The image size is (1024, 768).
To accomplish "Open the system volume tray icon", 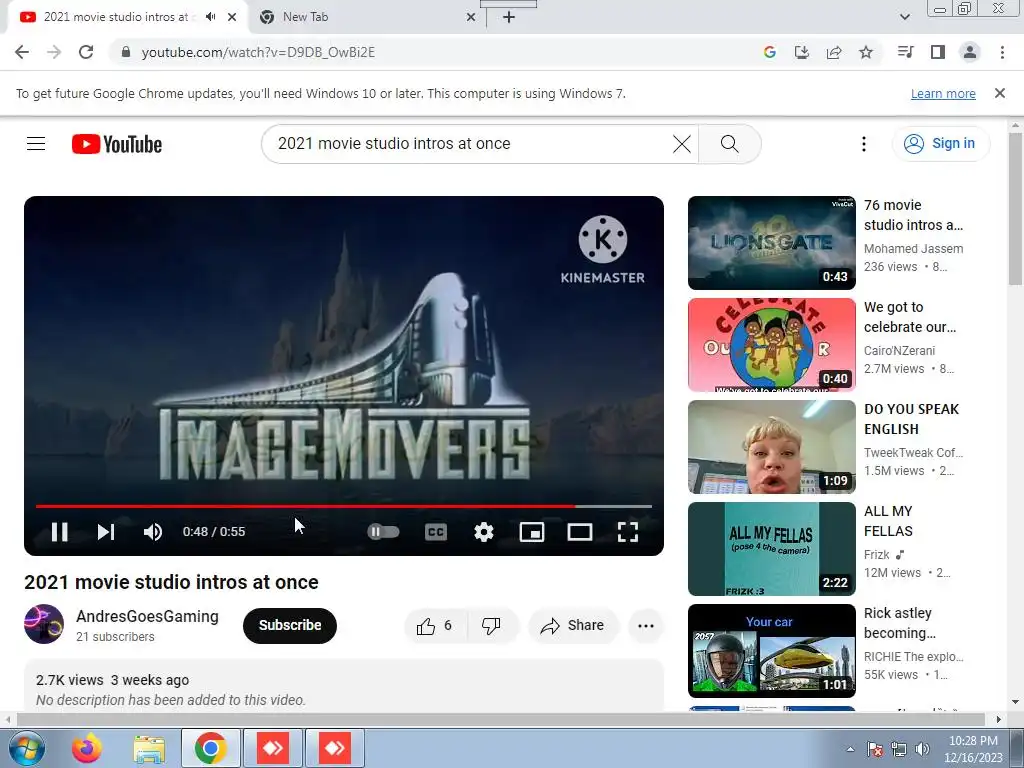I will pyautogui.click(x=922, y=749).
